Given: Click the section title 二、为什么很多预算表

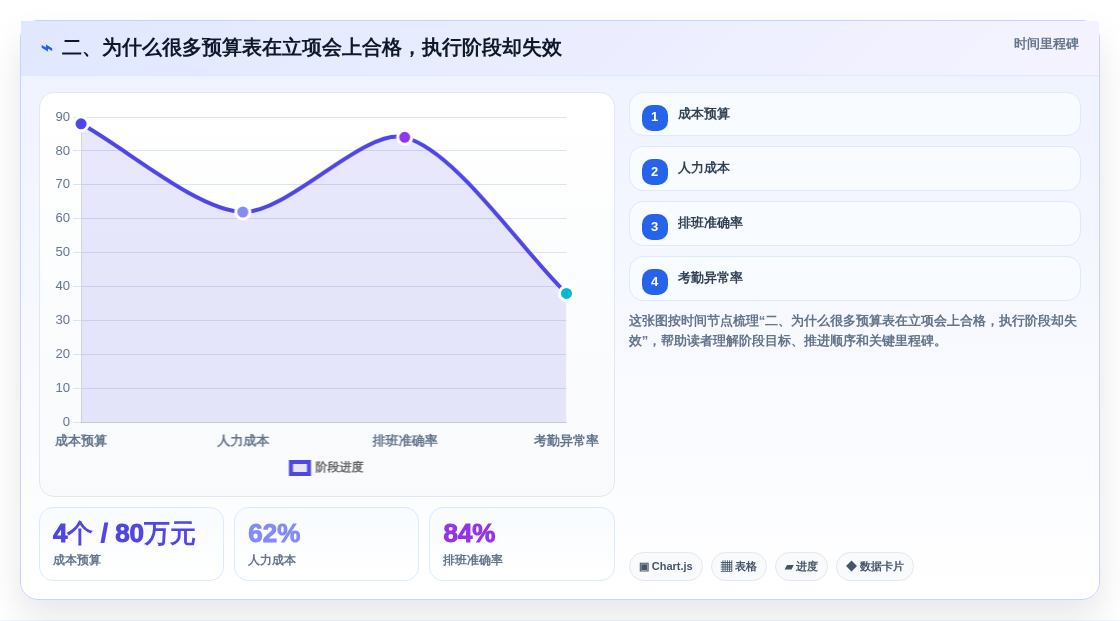Looking at the screenshot, I should 311,48.
